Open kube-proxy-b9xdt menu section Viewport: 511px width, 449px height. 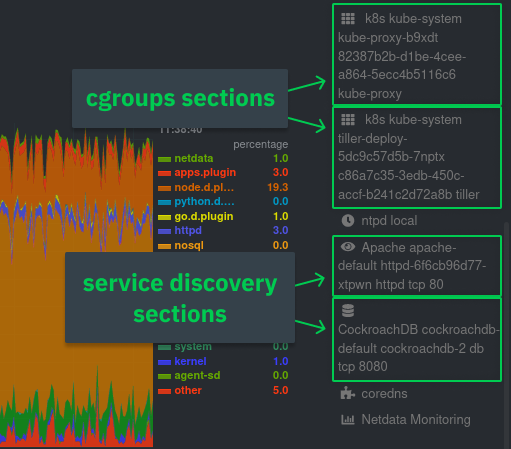point(417,55)
